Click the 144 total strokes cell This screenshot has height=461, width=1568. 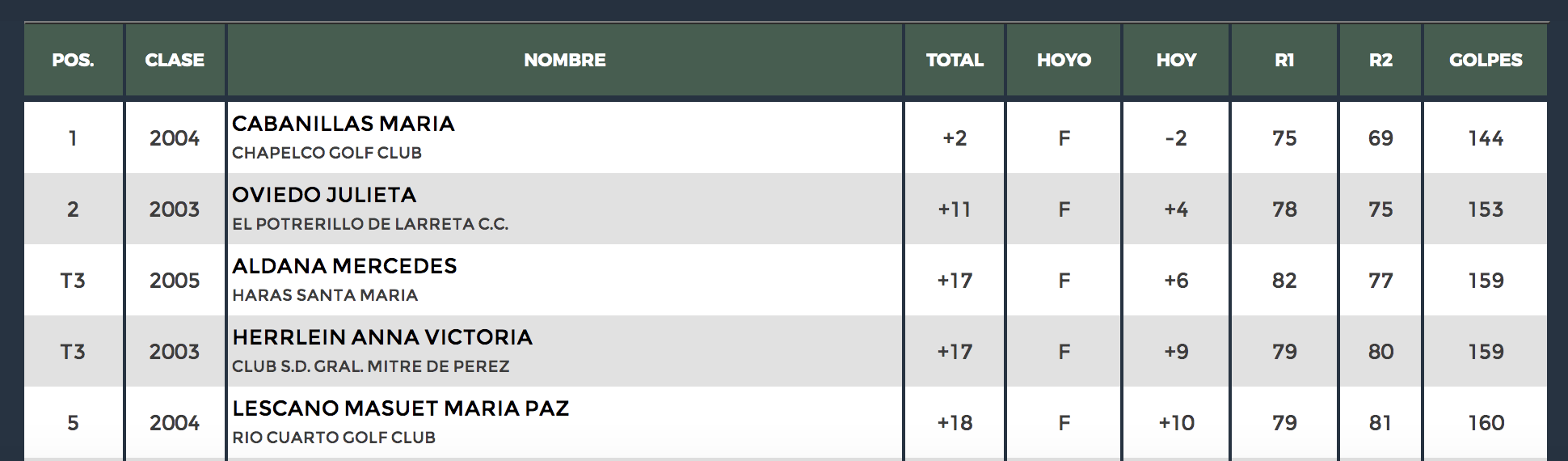coord(1486,137)
